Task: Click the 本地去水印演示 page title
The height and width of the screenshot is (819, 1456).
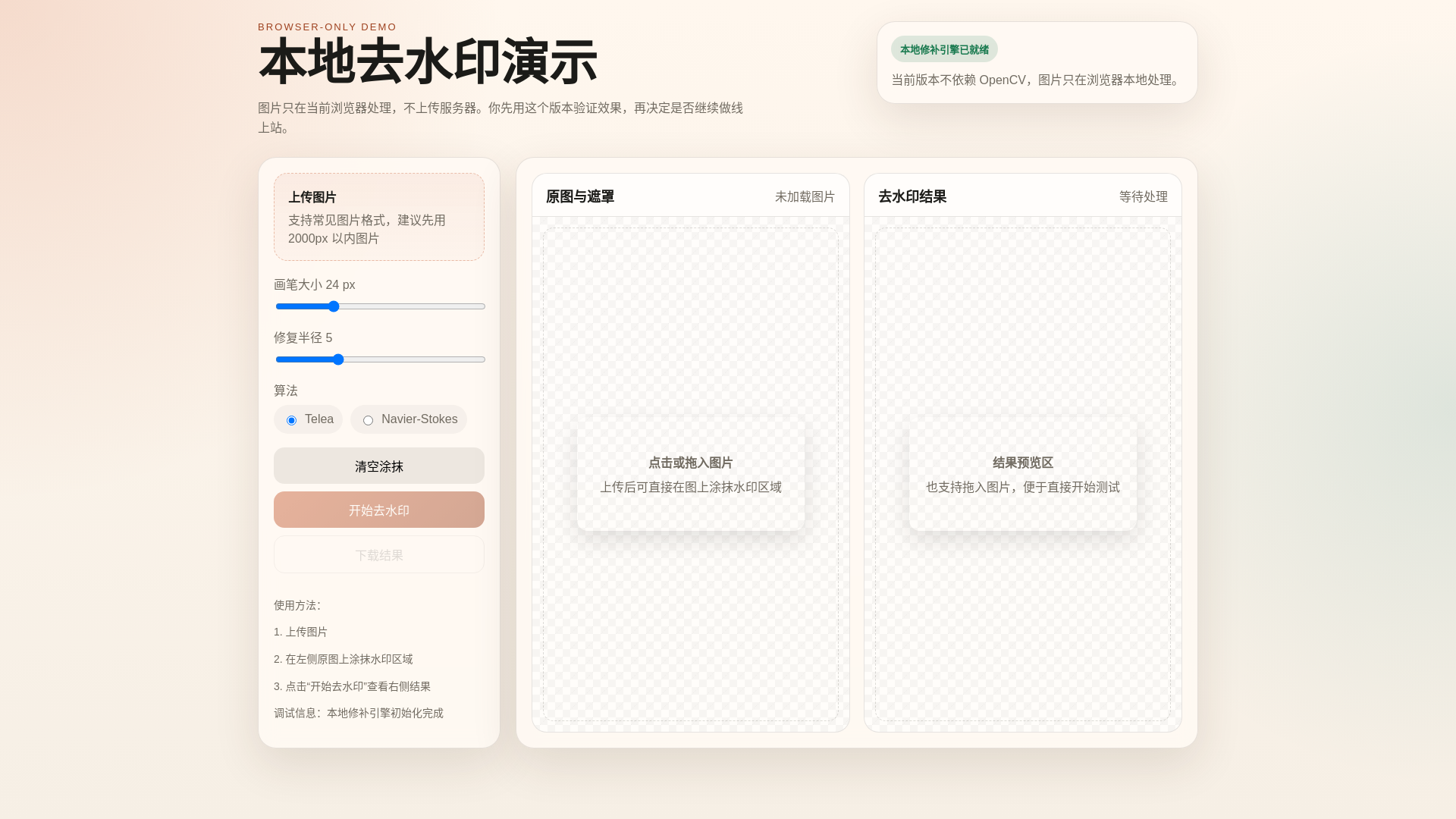Action: pos(428,62)
